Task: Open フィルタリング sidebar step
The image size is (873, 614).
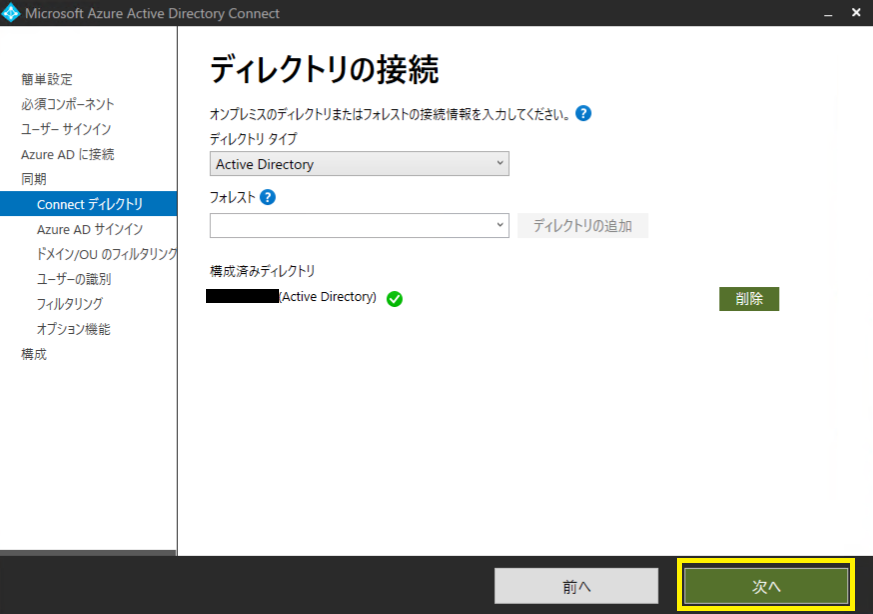Action: pos(70,304)
